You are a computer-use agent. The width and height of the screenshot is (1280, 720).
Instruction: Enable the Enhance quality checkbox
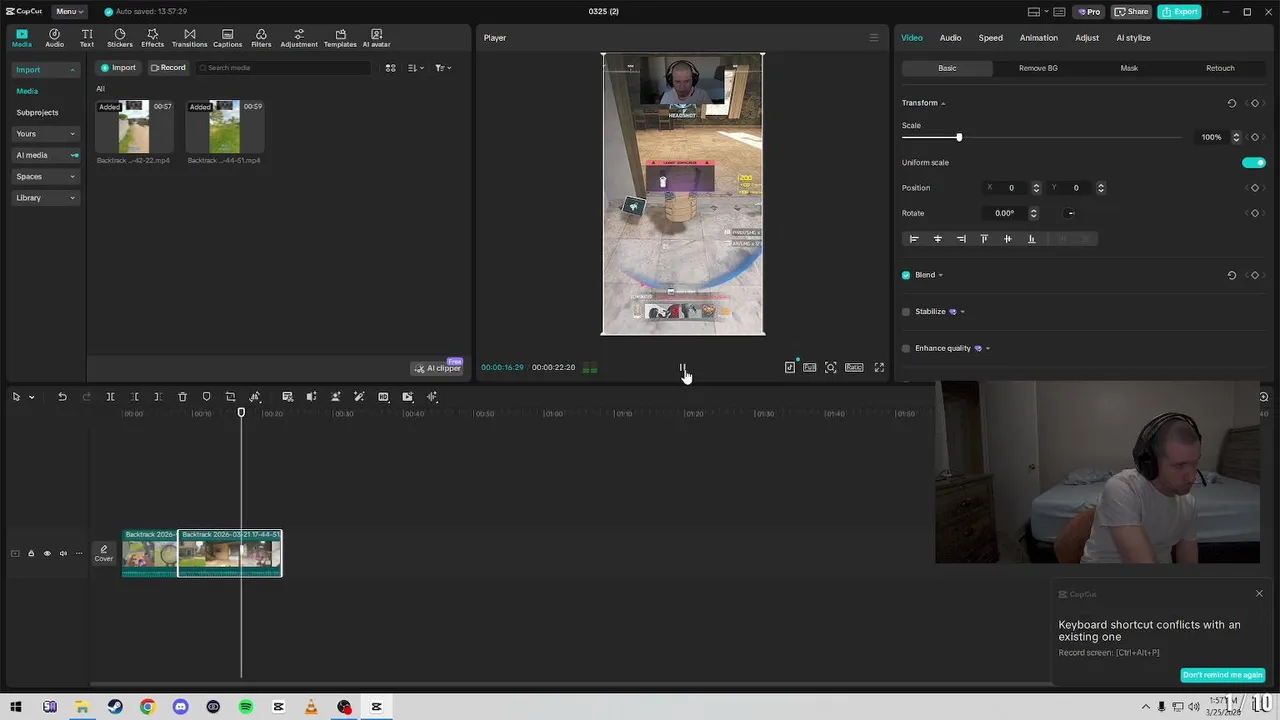tap(906, 348)
